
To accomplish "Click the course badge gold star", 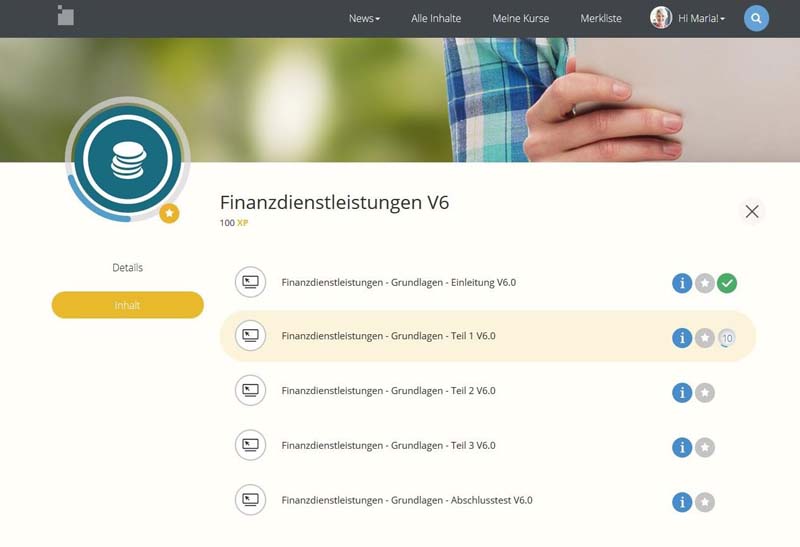I will point(169,213).
